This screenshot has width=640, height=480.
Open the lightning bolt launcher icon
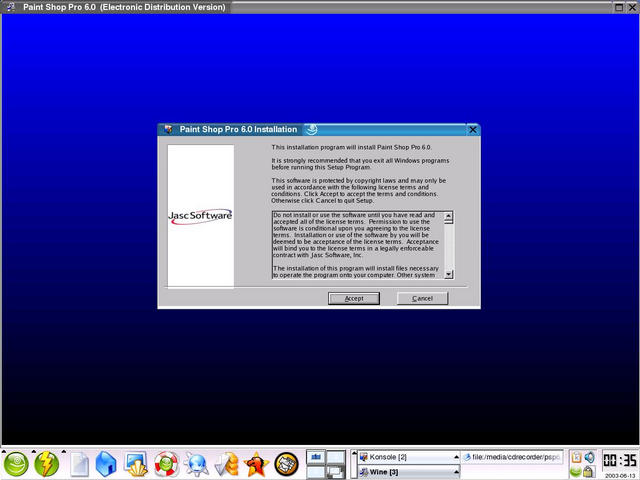(x=47, y=464)
